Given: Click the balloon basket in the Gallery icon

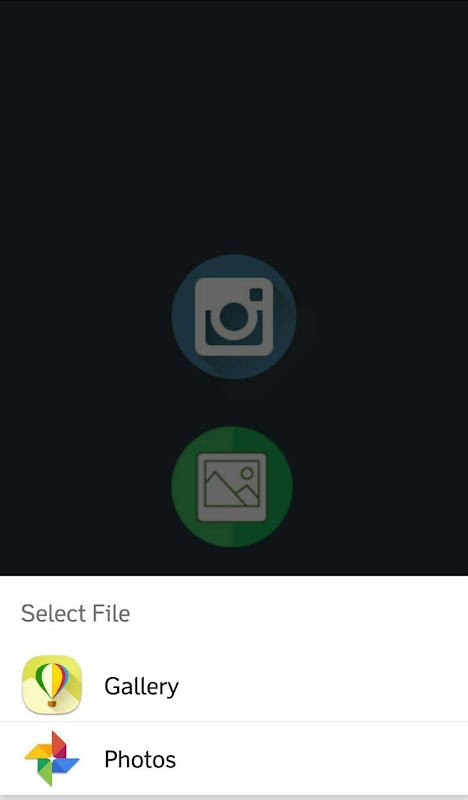Looking at the screenshot, I should [x=52, y=704].
